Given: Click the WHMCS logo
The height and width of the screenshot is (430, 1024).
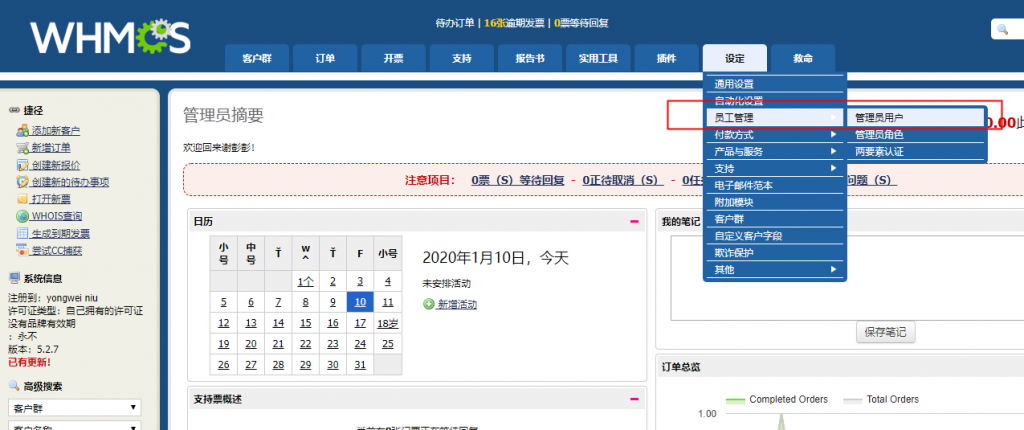Looking at the screenshot, I should pyautogui.click(x=110, y=36).
